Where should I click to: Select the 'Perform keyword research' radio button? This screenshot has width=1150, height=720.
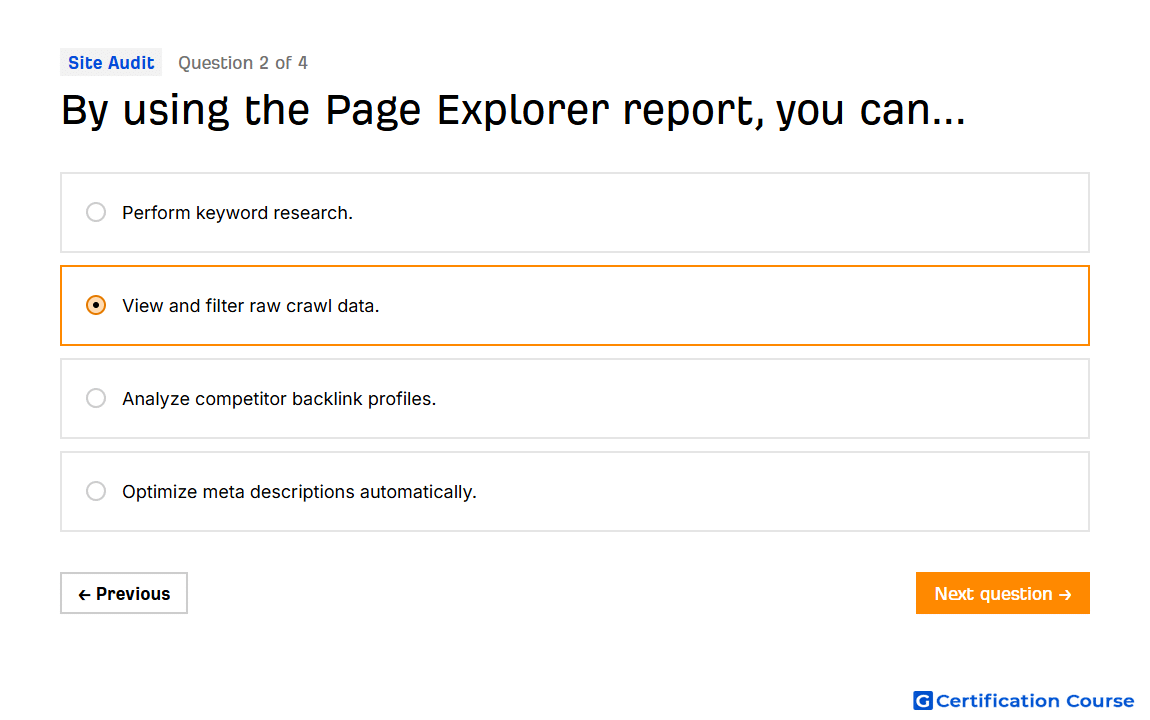96,213
